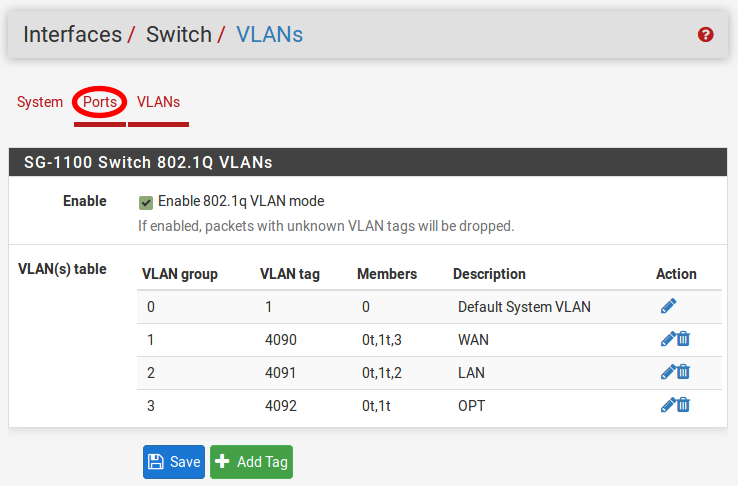738x486 pixels.
Task: Select the VLANs tab
Action: click(158, 102)
